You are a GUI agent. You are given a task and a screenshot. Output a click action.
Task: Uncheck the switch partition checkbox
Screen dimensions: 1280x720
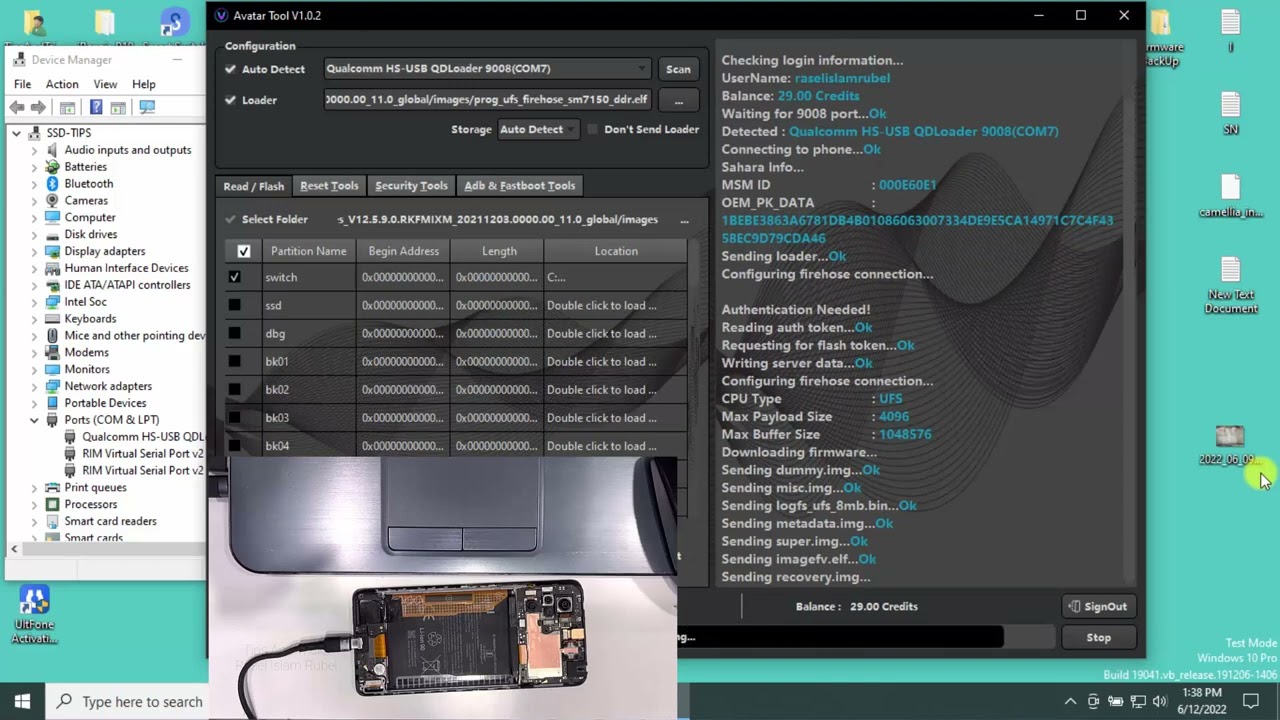click(234, 277)
